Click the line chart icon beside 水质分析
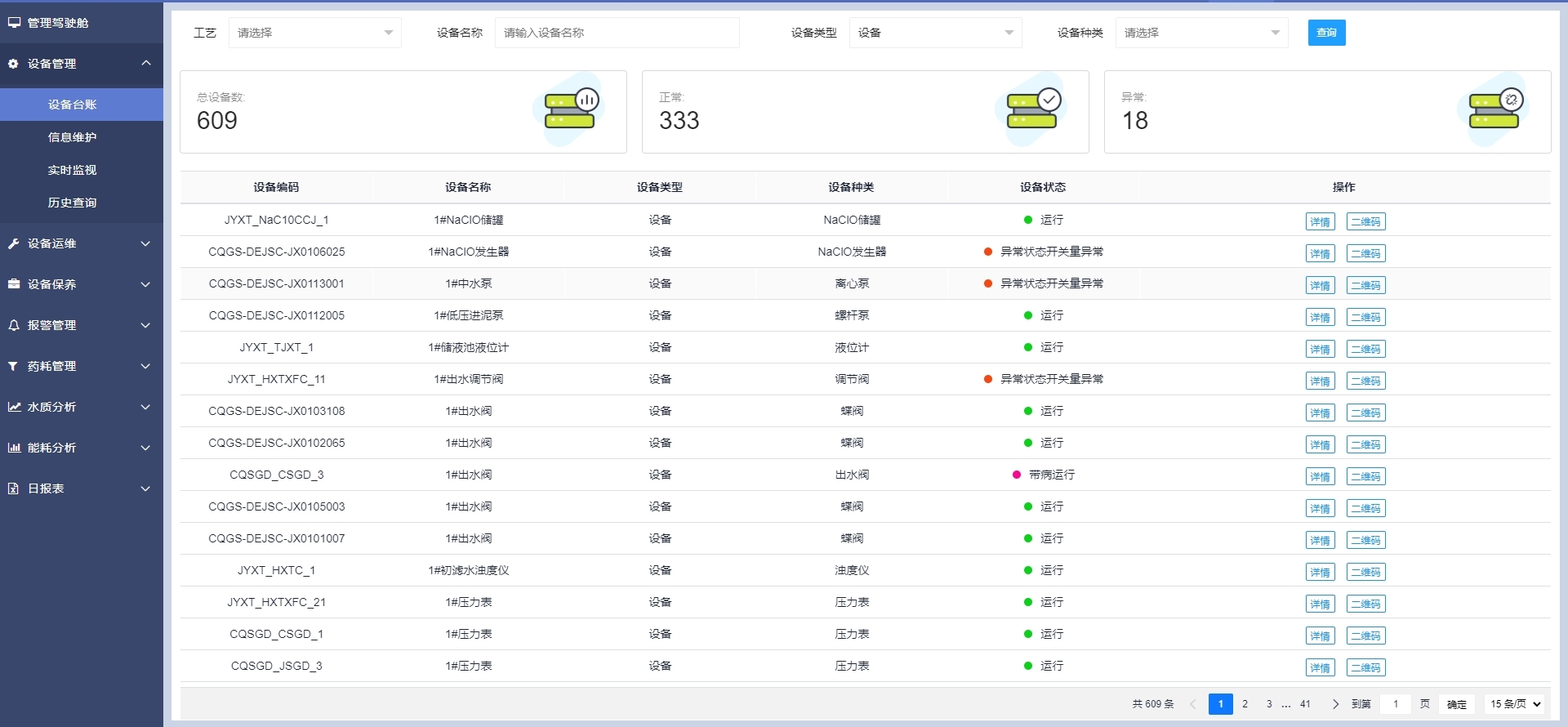Viewport: 1568px width, 727px height. (14, 407)
